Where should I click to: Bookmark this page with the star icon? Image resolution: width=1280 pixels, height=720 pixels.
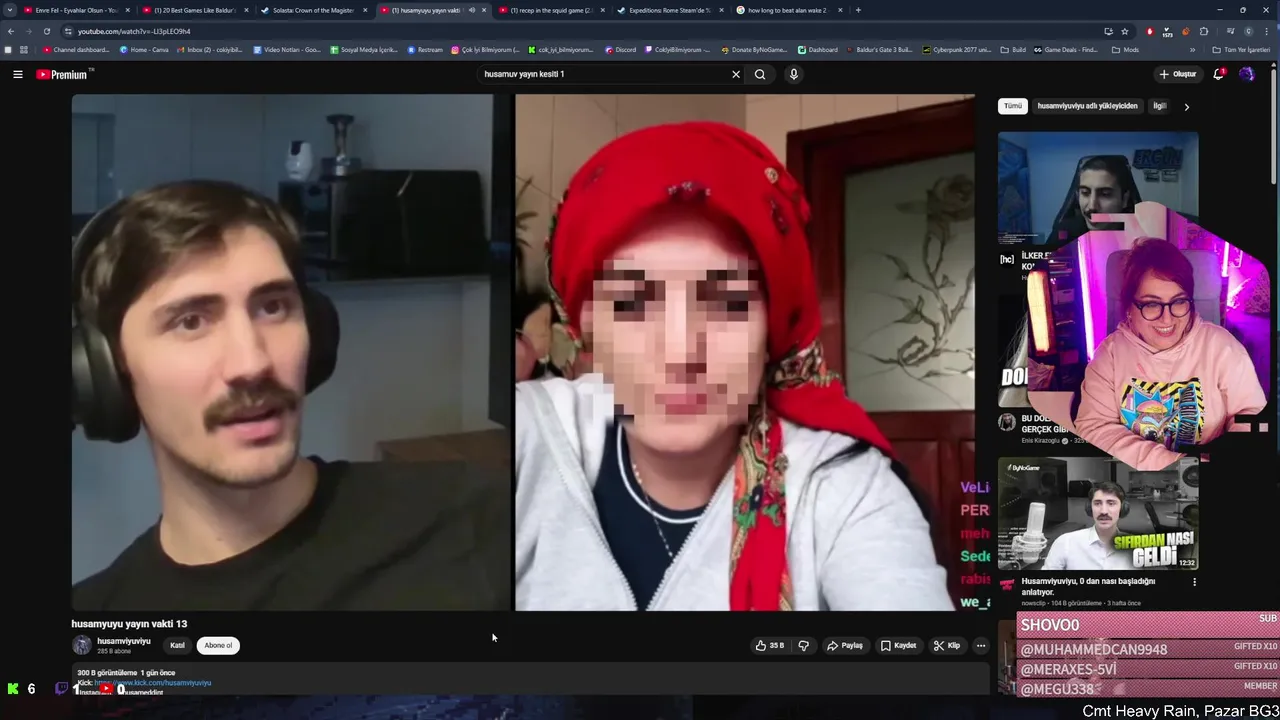[1125, 31]
